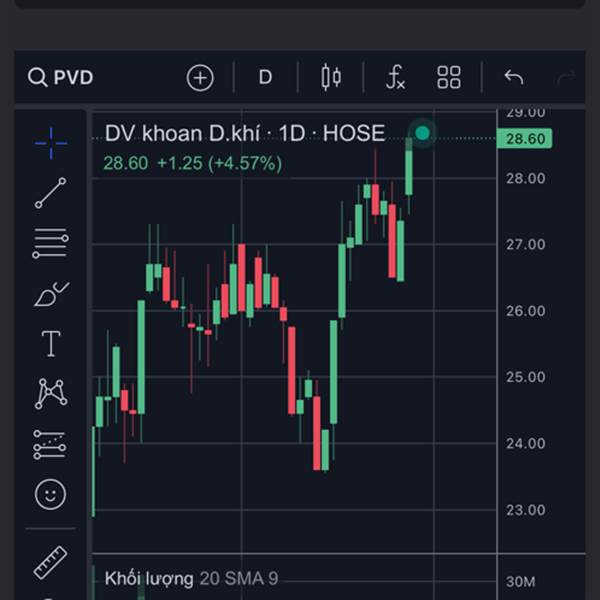This screenshot has height=600, width=600.
Task: Open symbol search for PVD
Action: click(x=60, y=78)
